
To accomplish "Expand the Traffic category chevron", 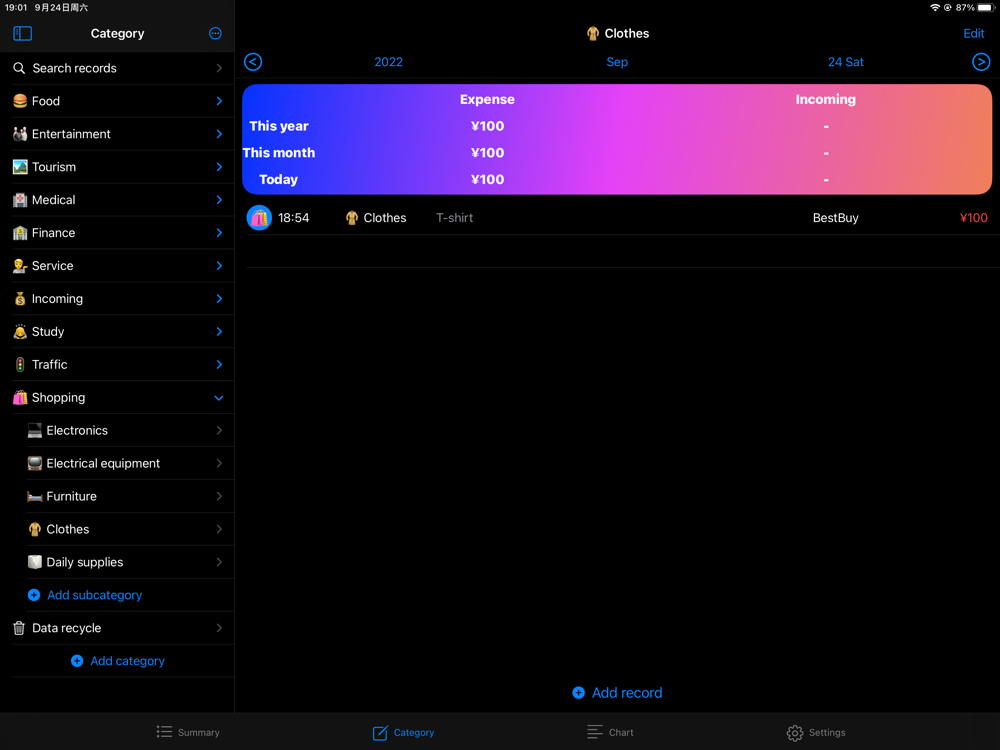I will coord(219,365).
